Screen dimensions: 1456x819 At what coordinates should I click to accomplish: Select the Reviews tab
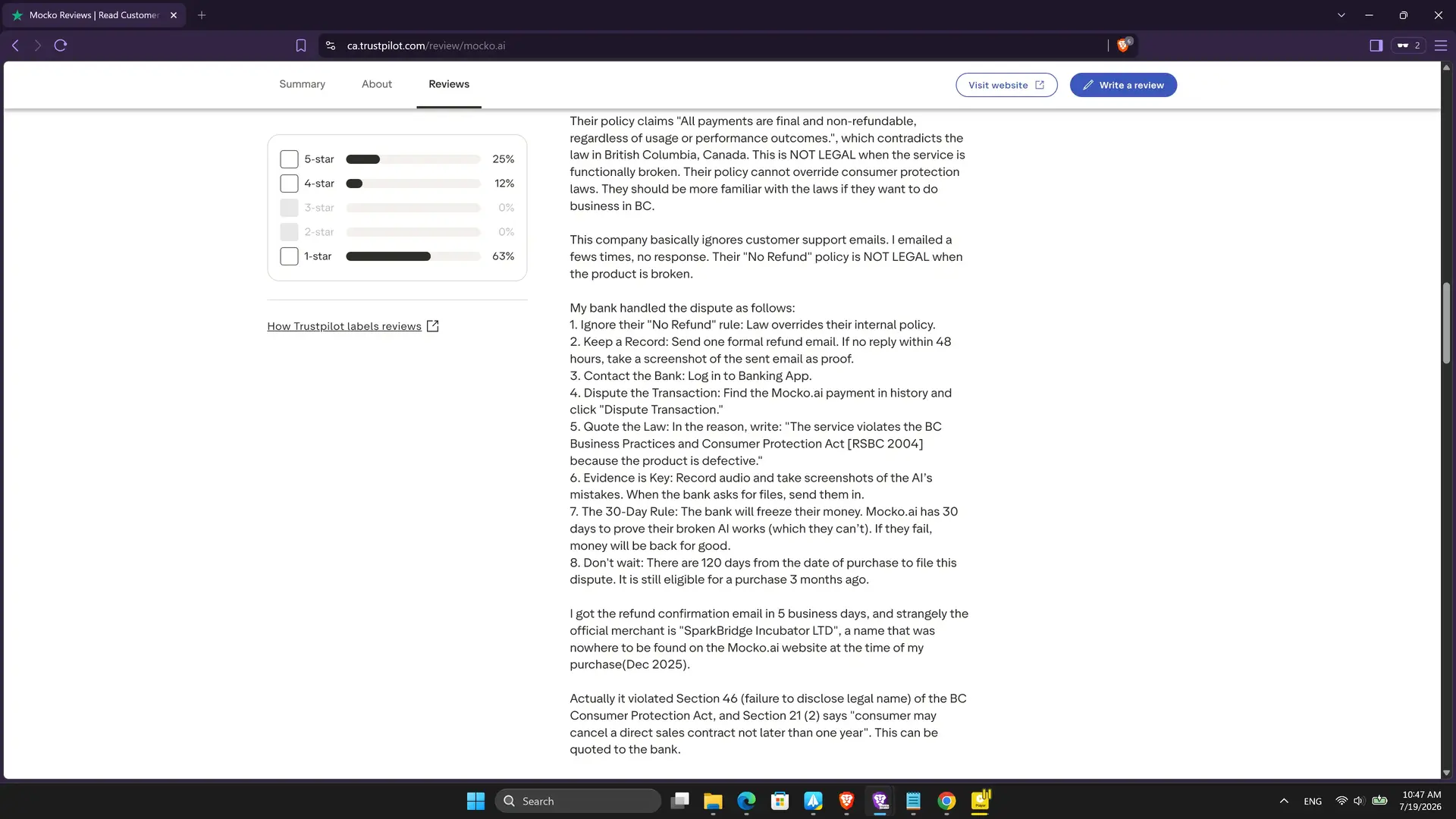449,84
